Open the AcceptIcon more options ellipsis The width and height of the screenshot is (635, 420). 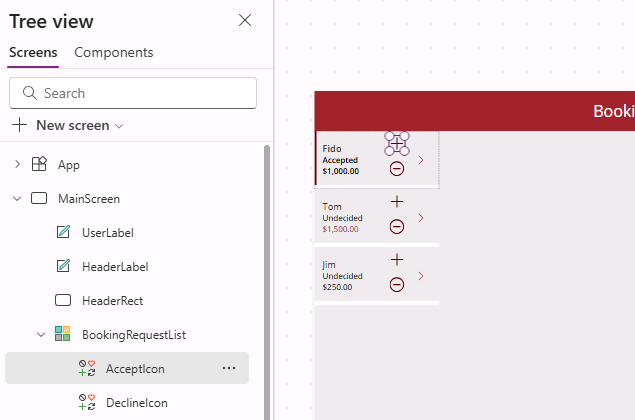229,368
